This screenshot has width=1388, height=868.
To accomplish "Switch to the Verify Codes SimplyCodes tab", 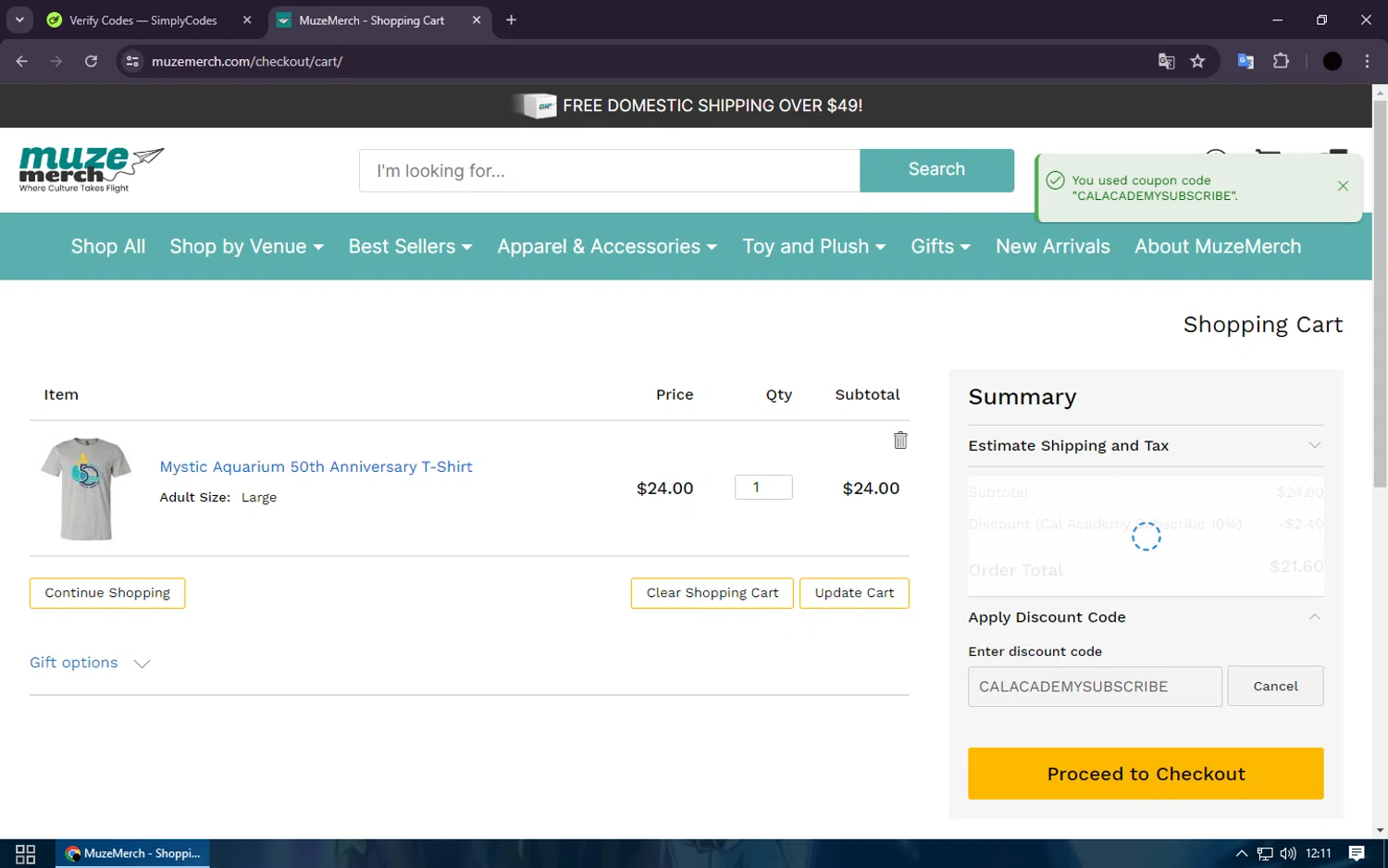I will 143,20.
